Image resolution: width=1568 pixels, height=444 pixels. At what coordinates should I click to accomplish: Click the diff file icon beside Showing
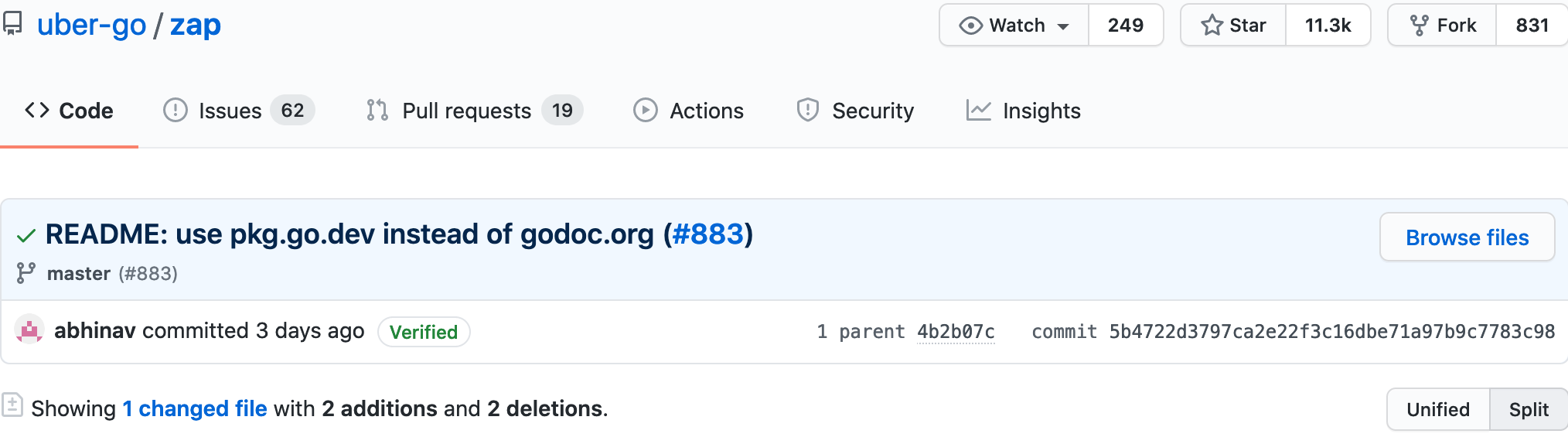coord(12,405)
